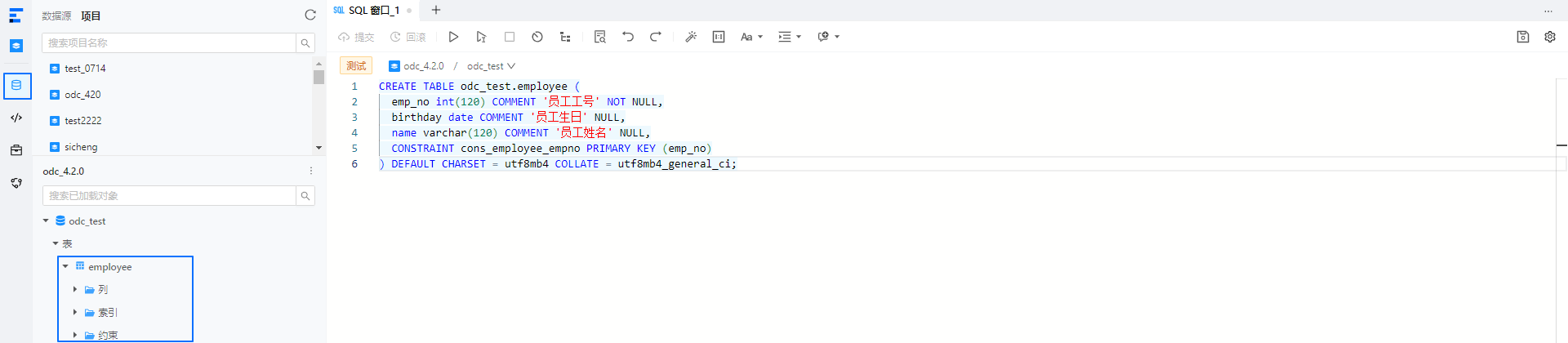This screenshot has height=343, width=1568.
Task: Focus the 搜索项目名称 search field
Action: pyautogui.click(x=169, y=42)
